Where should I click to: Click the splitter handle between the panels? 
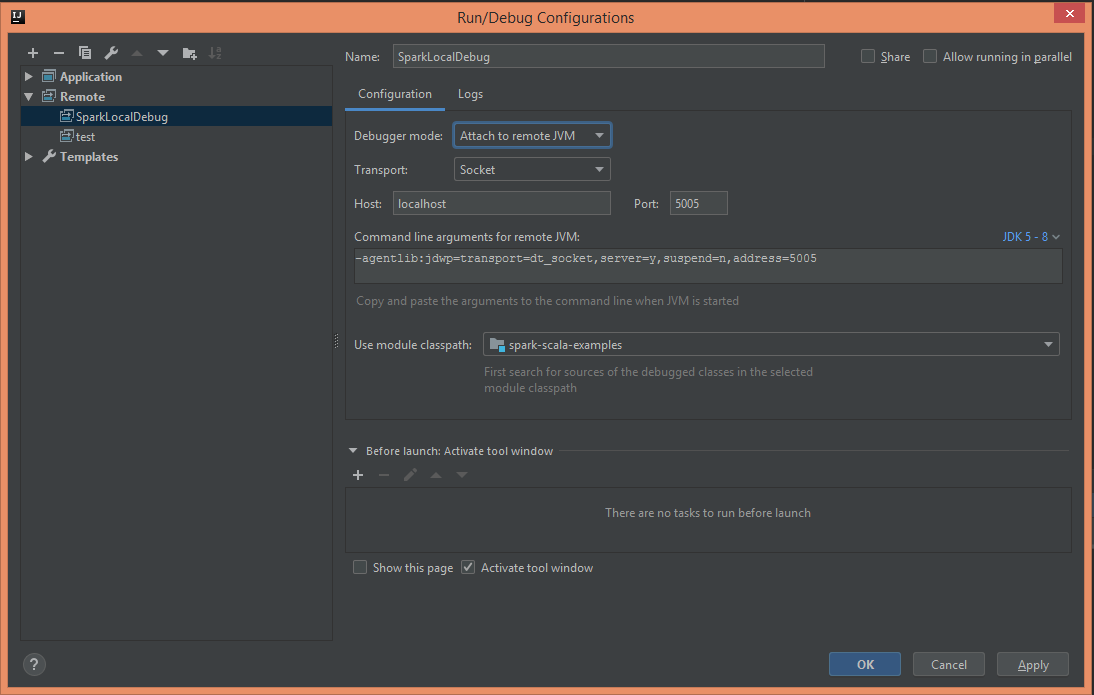click(337, 341)
